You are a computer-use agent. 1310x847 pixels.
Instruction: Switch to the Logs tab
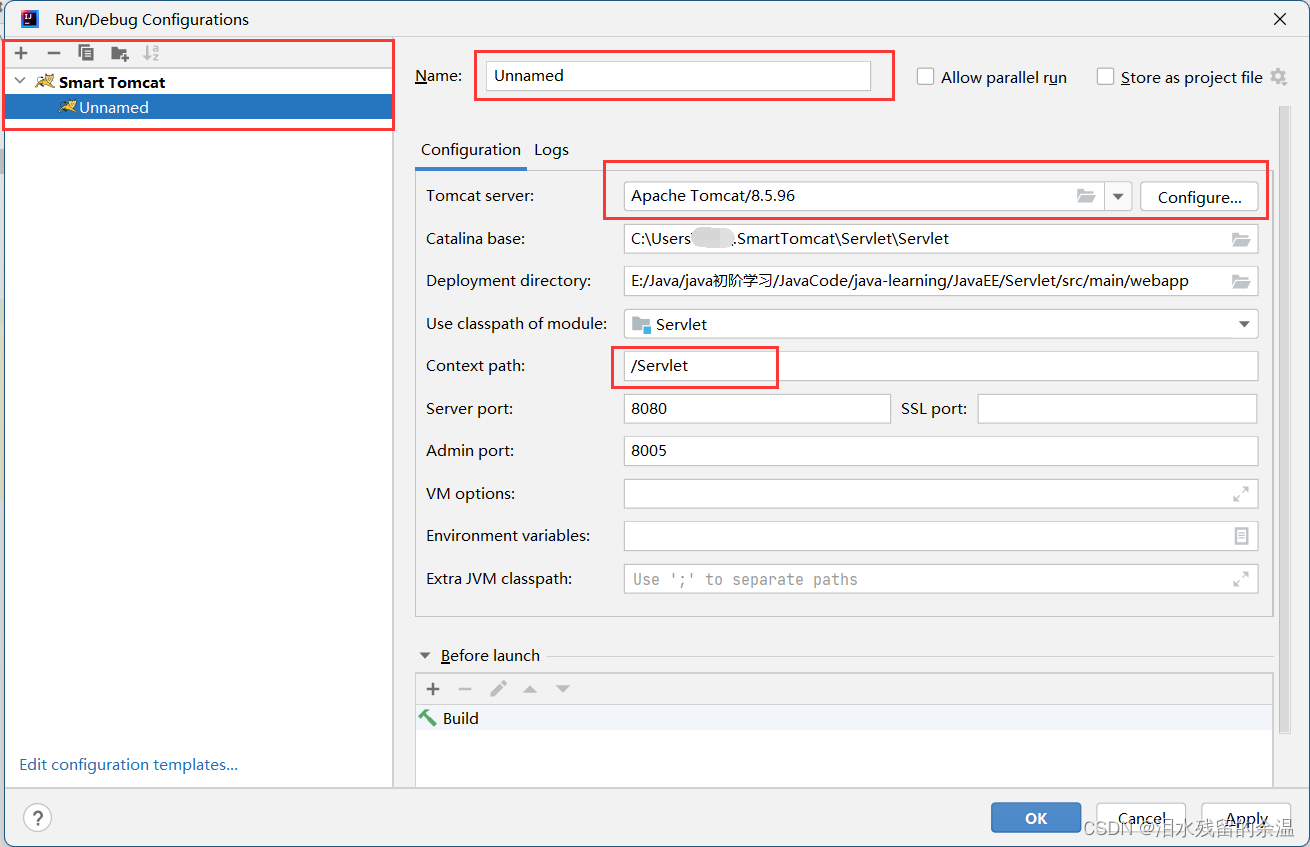pyautogui.click(x=551, y=150)
